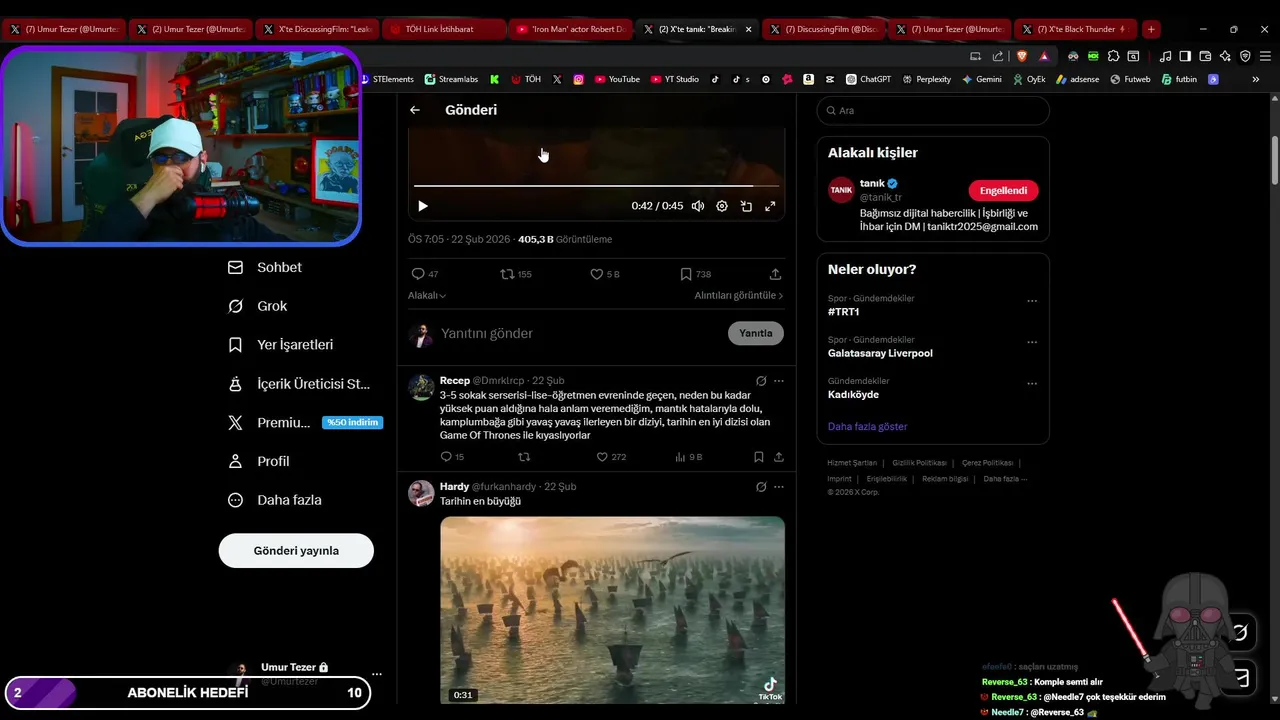This screenshot has height=720, width=1280.
Task: Open Grok in sidebar
Action: 258,306
